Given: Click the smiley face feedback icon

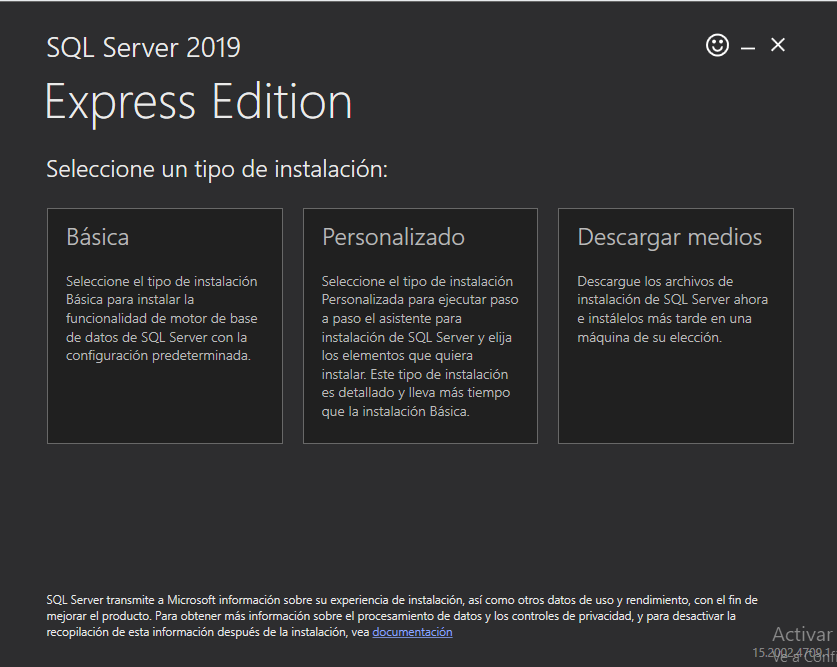Looking at the screenshot, I should pos(717,45).
